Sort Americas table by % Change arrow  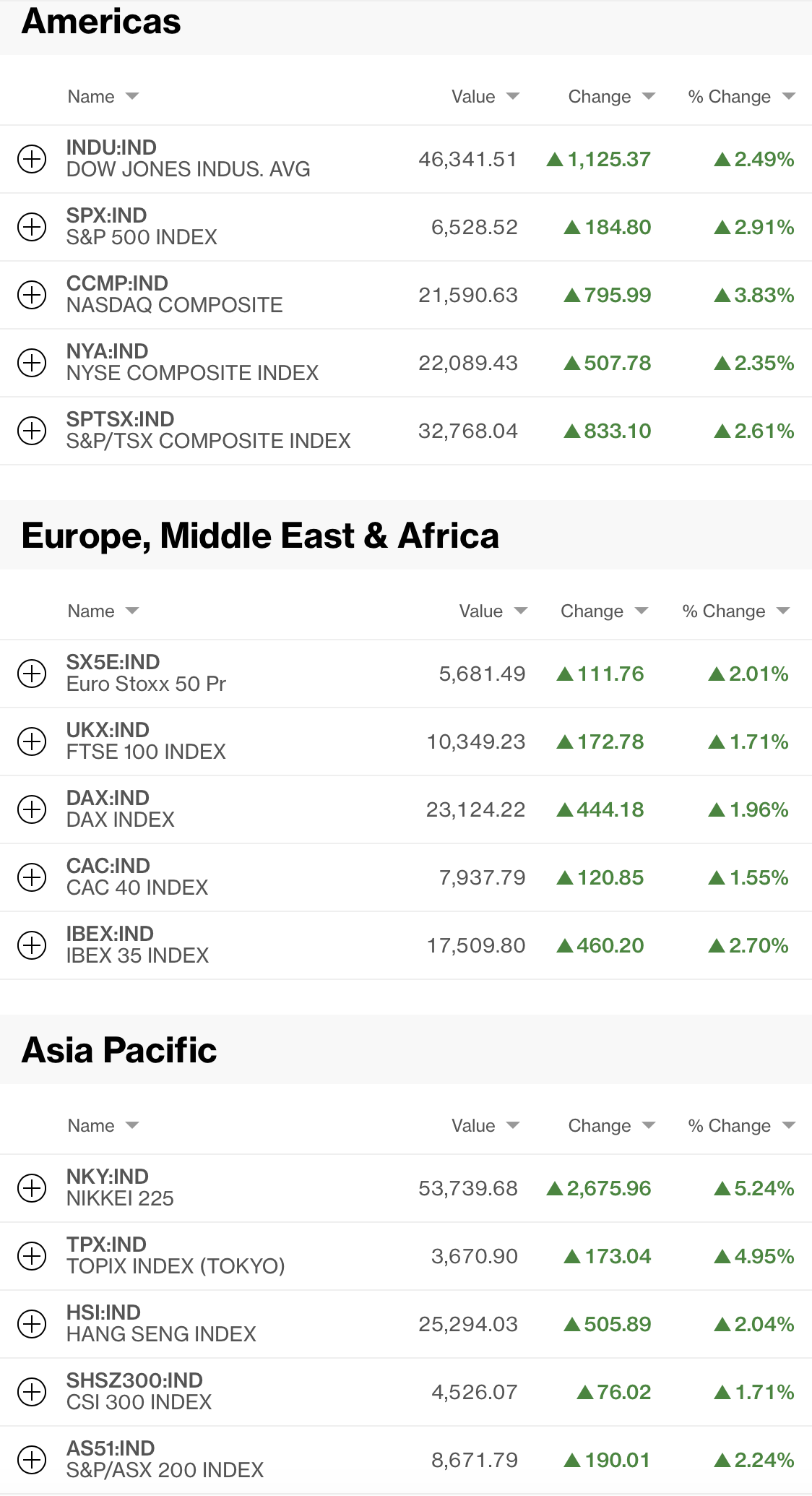[788, 97]
